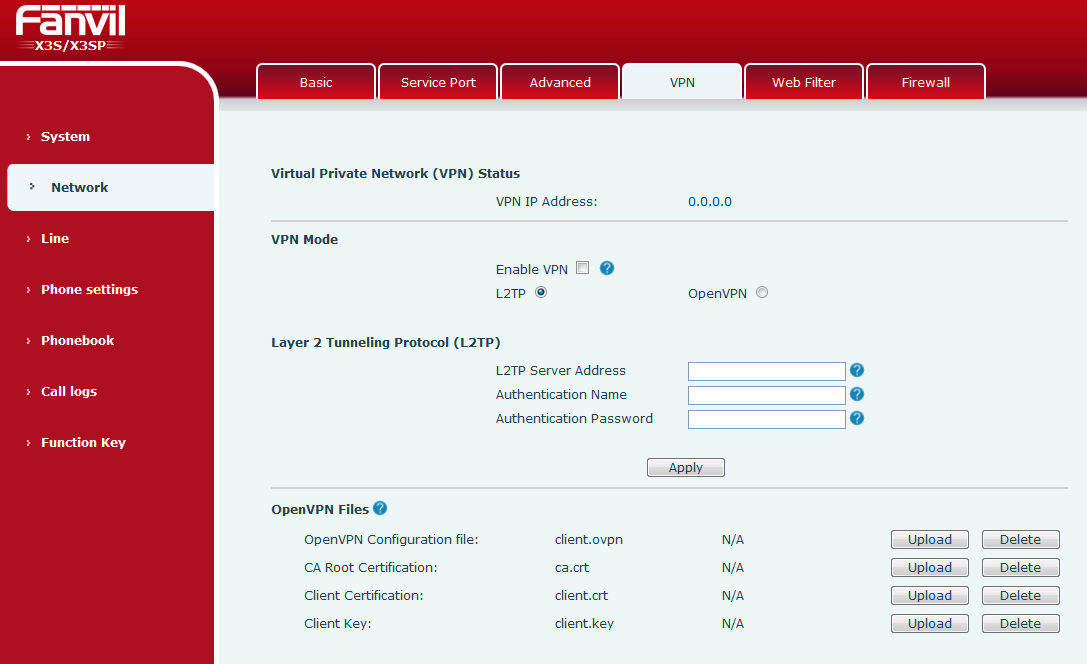1087x664 pixels.
Task: Open the Web Filter tab
Action: pyautogui.click(x=804, y=82)
